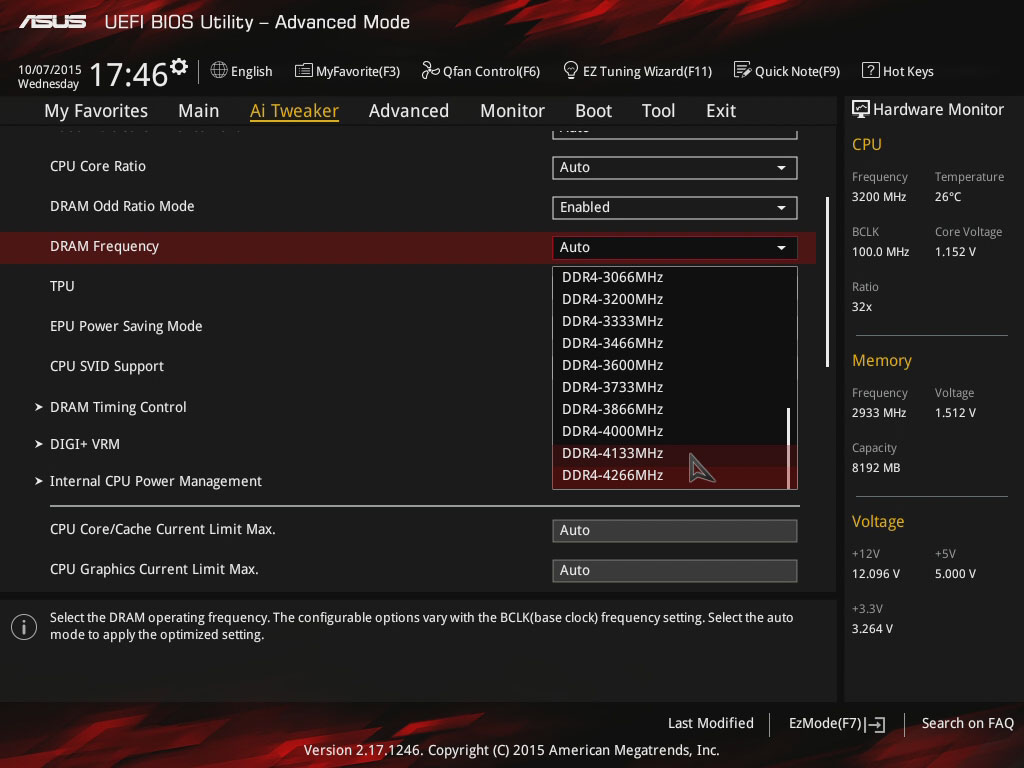Select the Exit tab

click(x=721, y=111)
